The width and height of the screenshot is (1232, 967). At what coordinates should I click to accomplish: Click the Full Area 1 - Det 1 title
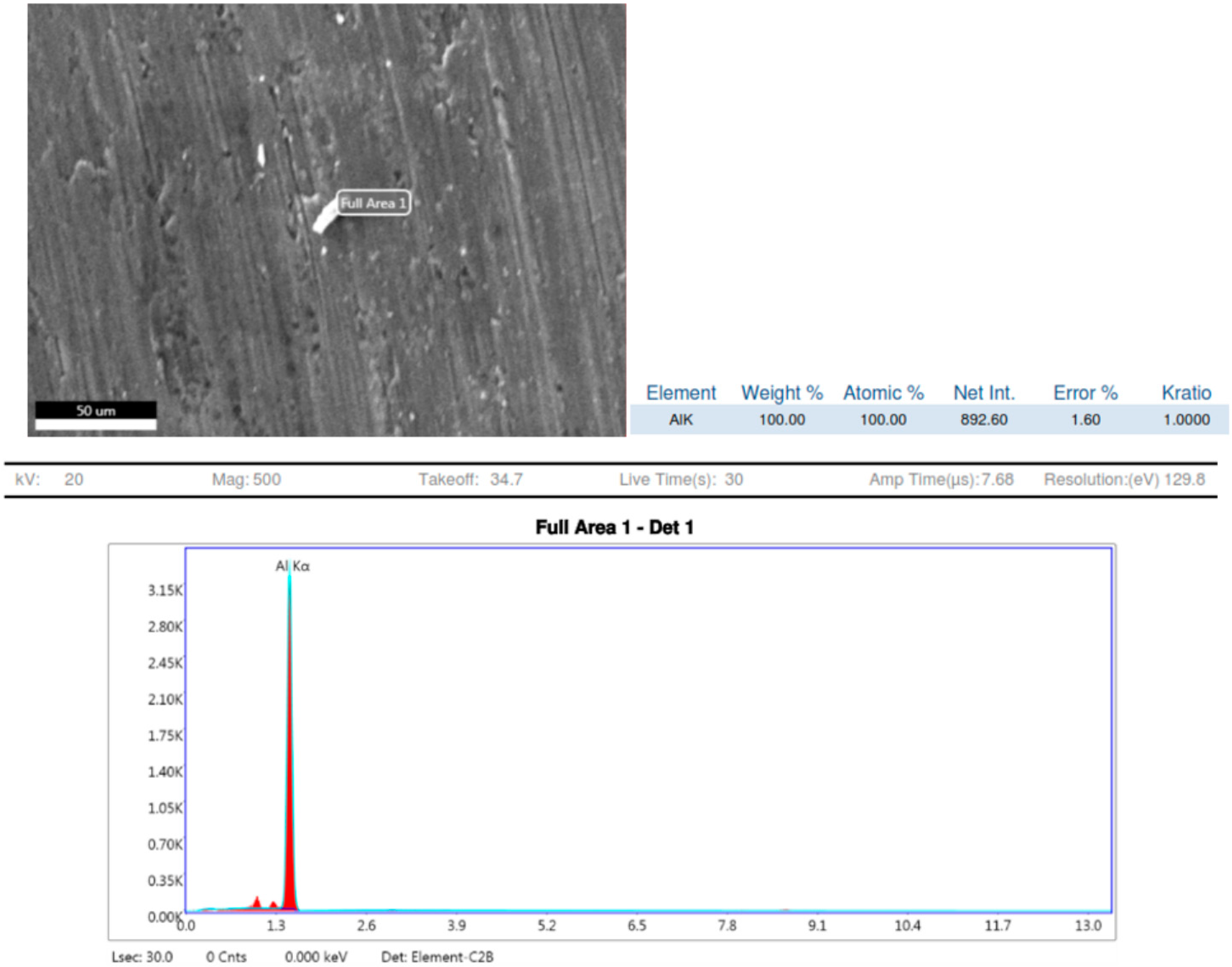tap(614, 527)
